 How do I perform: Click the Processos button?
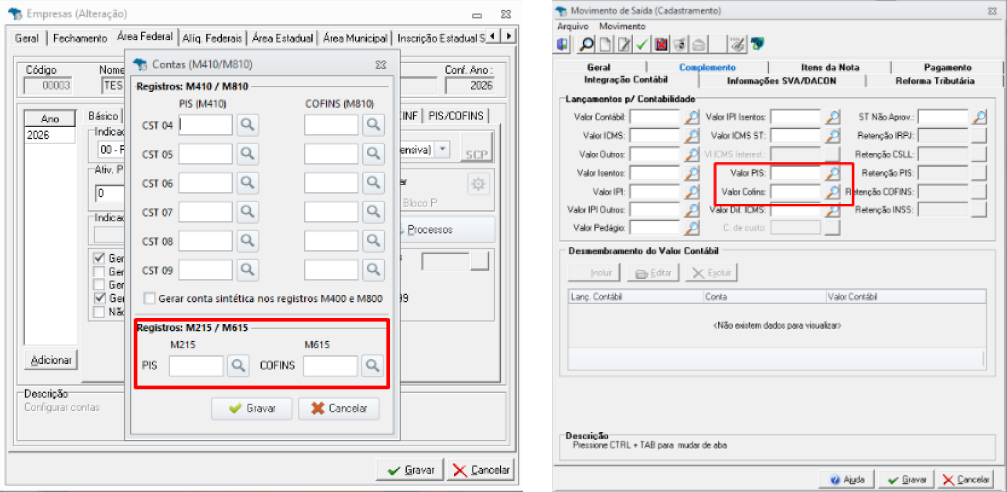coord(448,229)
